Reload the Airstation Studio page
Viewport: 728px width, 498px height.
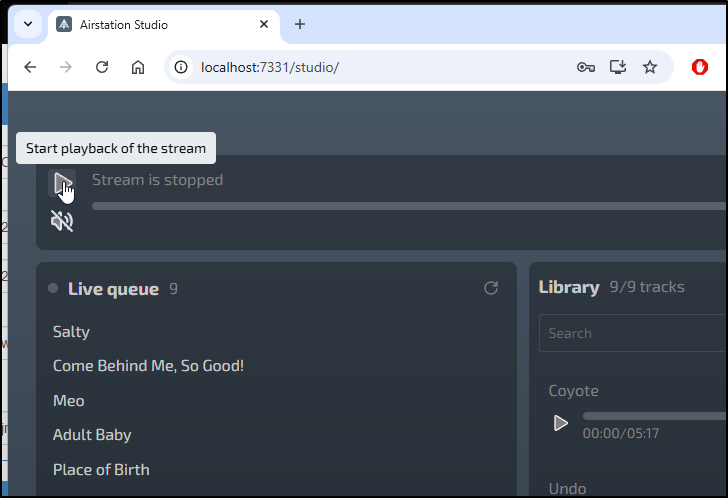point(102,67)
